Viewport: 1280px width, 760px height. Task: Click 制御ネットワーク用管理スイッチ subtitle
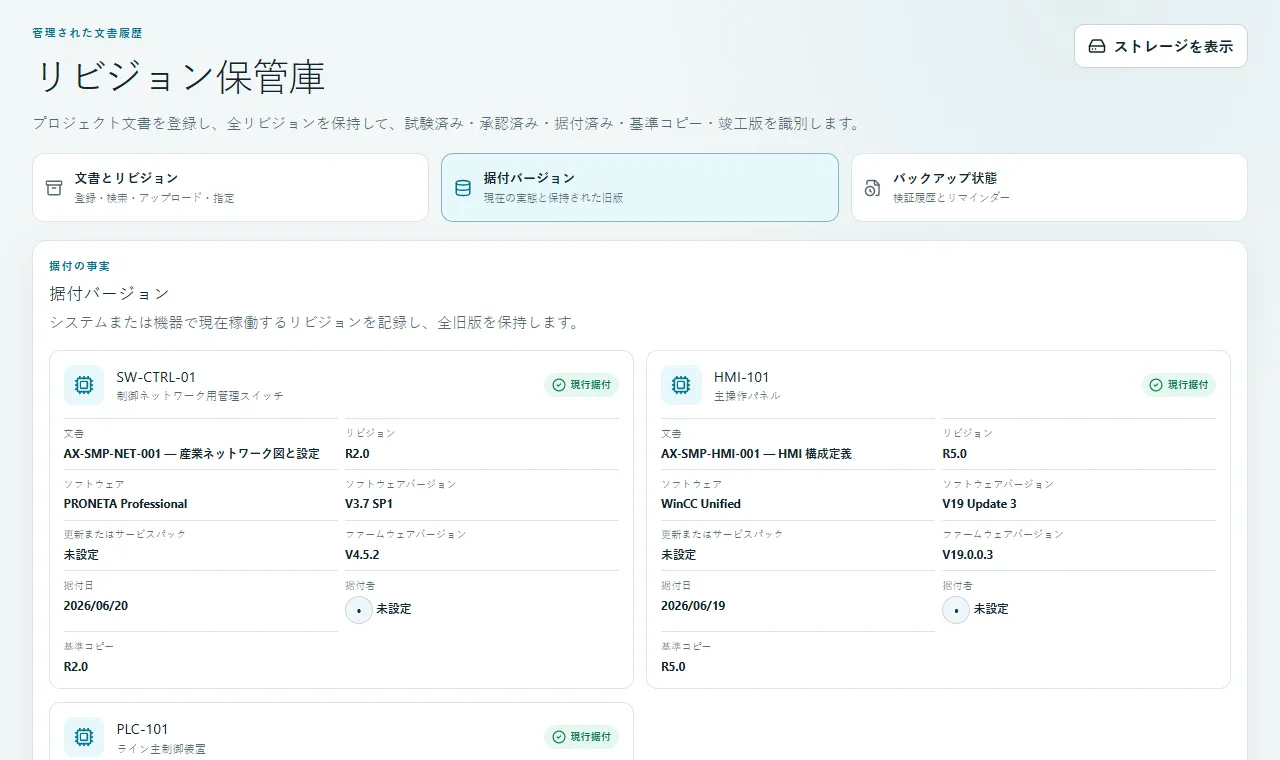(x=200, y=396)
